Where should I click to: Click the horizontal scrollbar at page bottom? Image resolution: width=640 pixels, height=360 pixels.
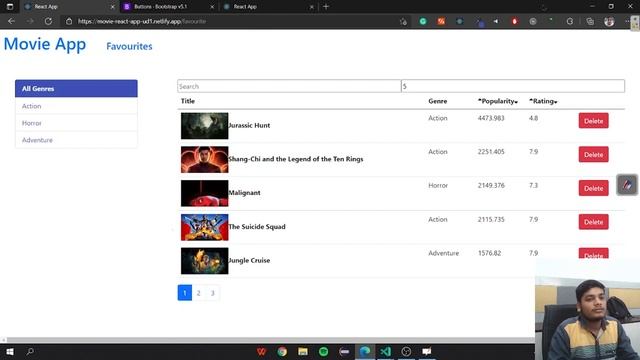tap(270, 340)
